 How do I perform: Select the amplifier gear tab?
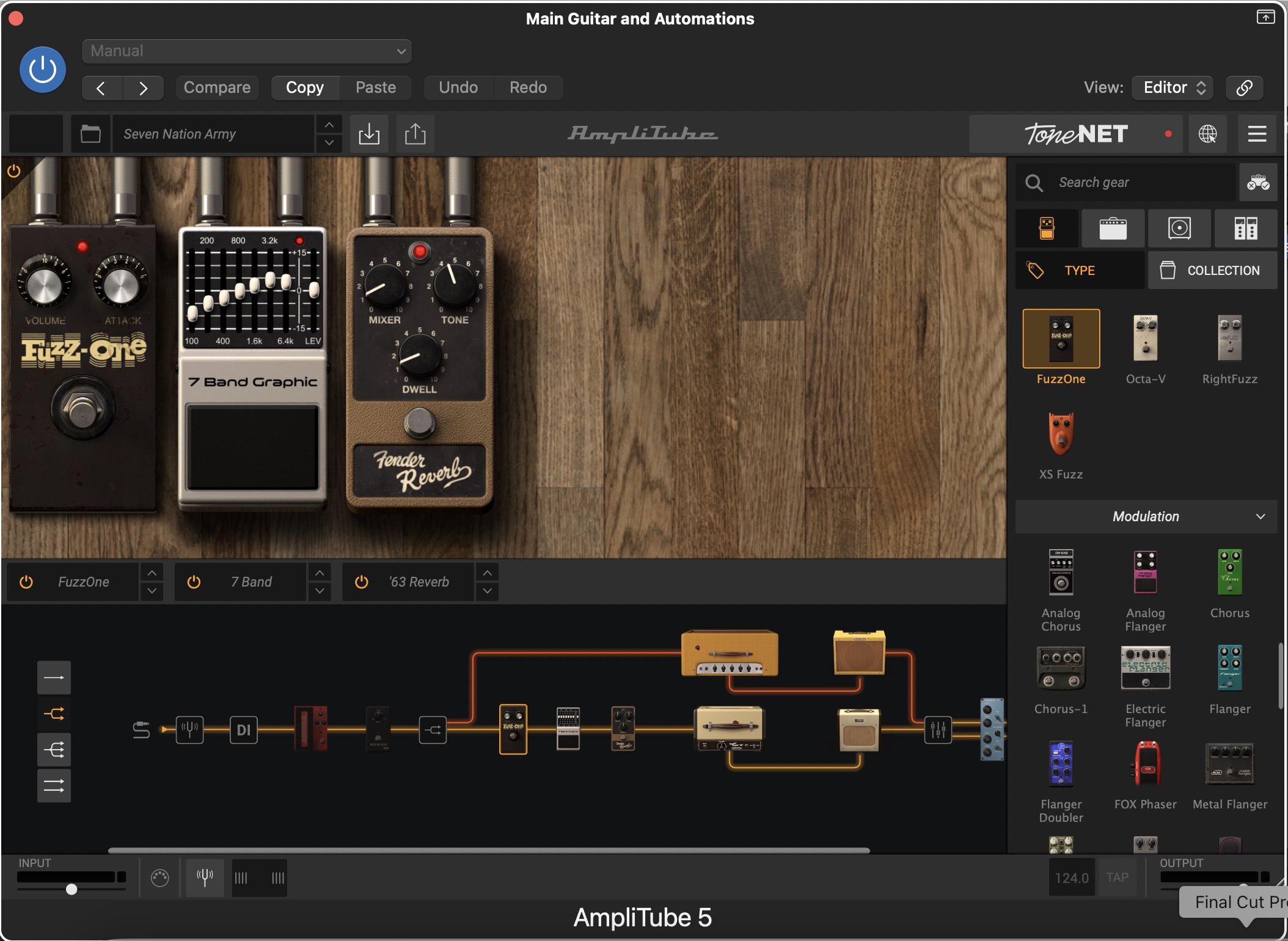click(x=1113, y=229)
